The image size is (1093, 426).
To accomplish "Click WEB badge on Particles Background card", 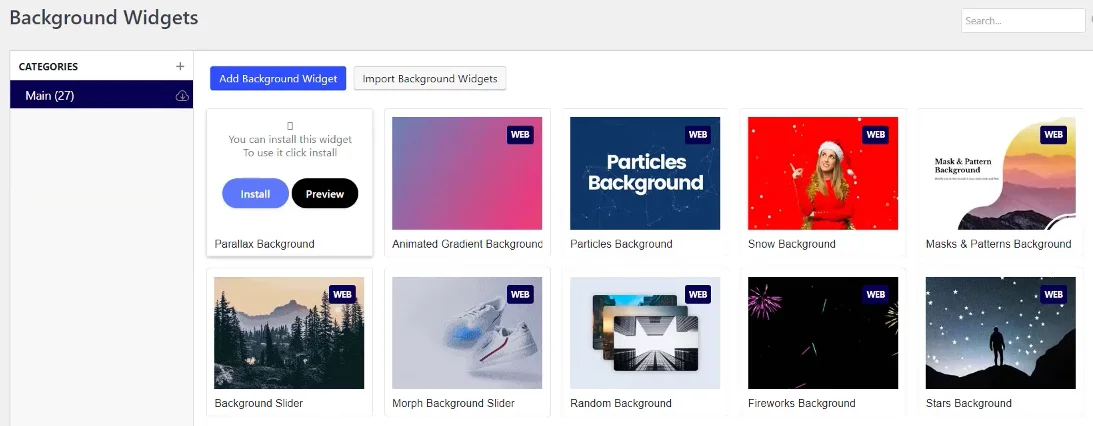I will (x=698, y=134).
